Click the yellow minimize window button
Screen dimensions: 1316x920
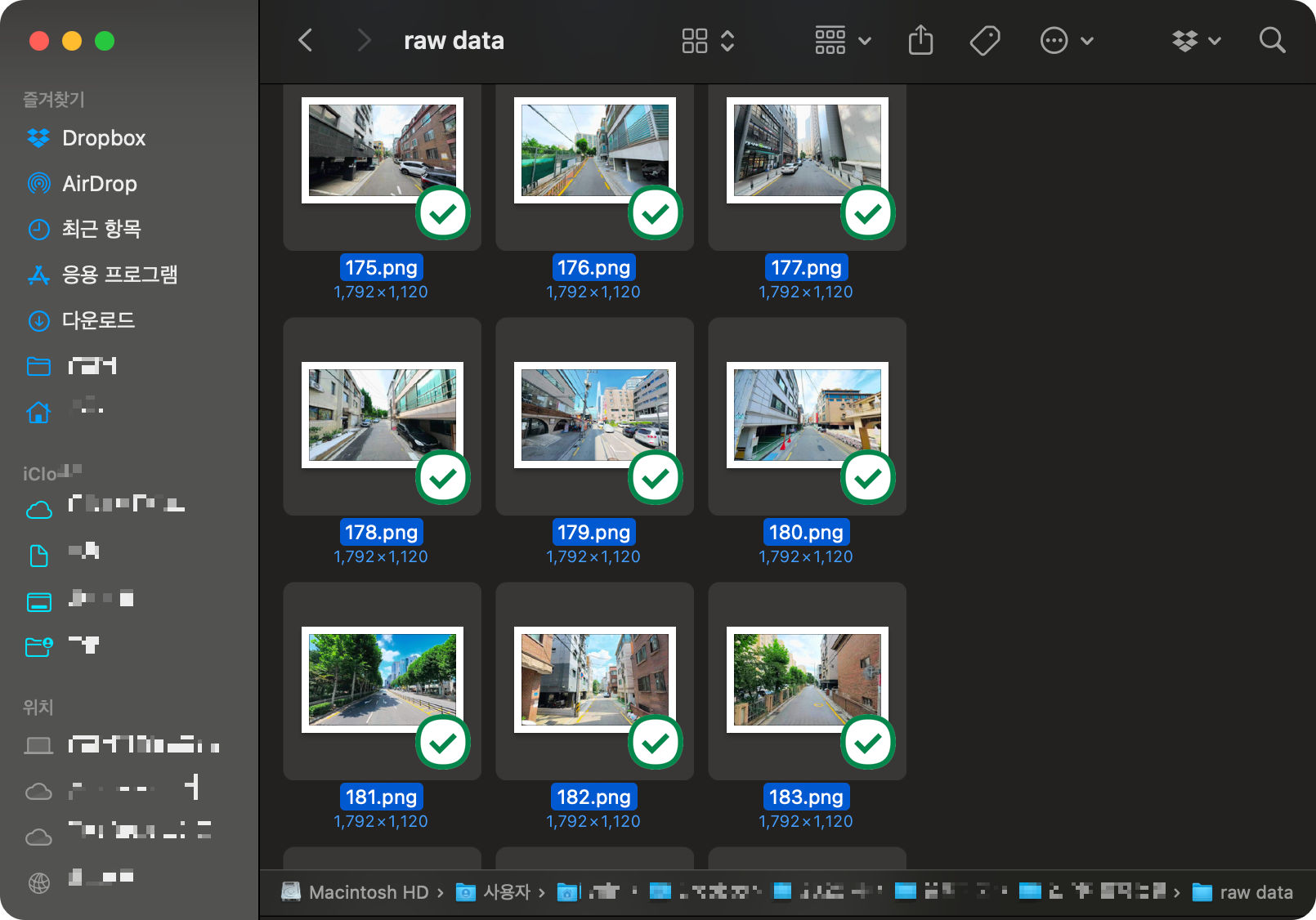72,40
